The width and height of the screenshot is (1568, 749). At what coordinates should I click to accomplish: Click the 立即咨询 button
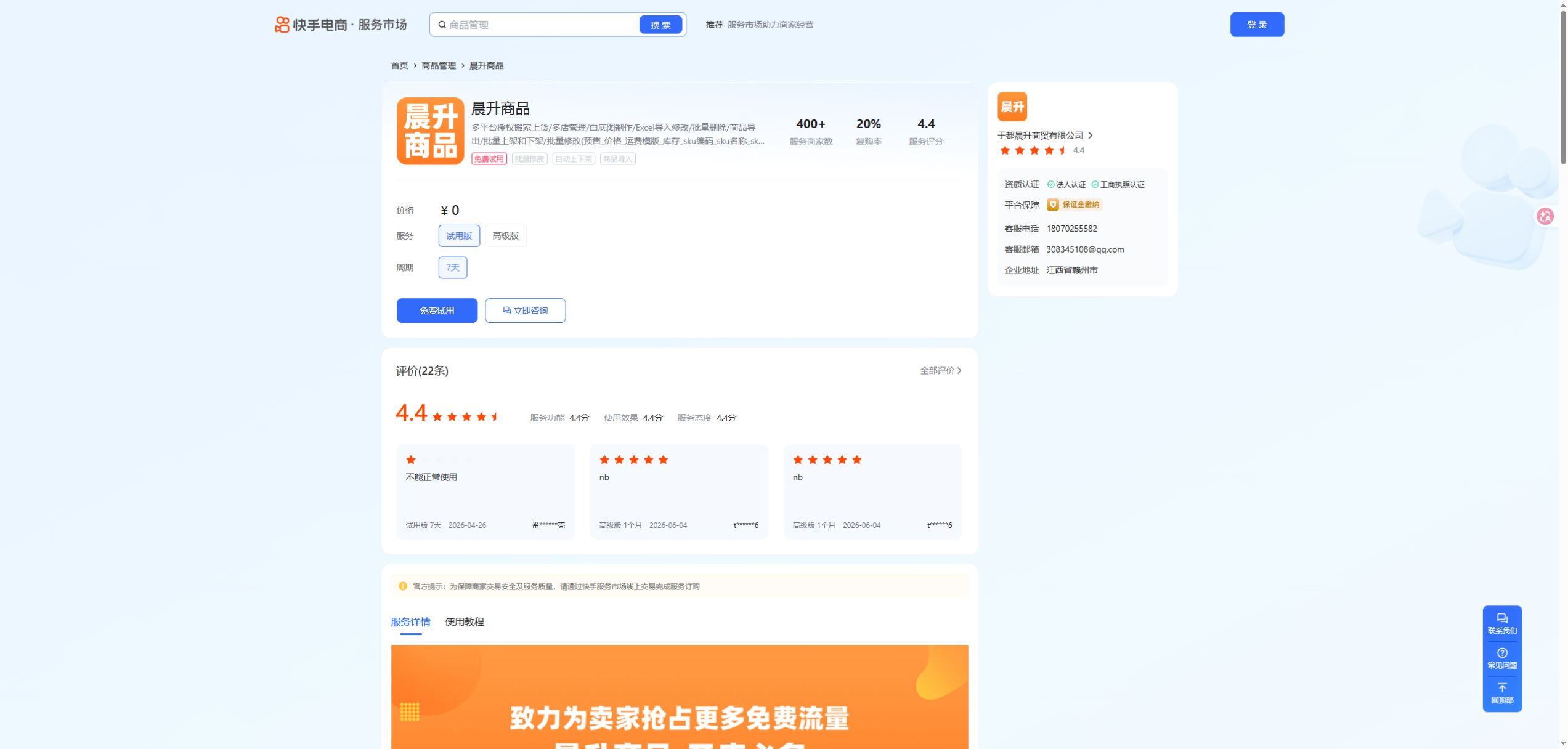pos(524,310)
